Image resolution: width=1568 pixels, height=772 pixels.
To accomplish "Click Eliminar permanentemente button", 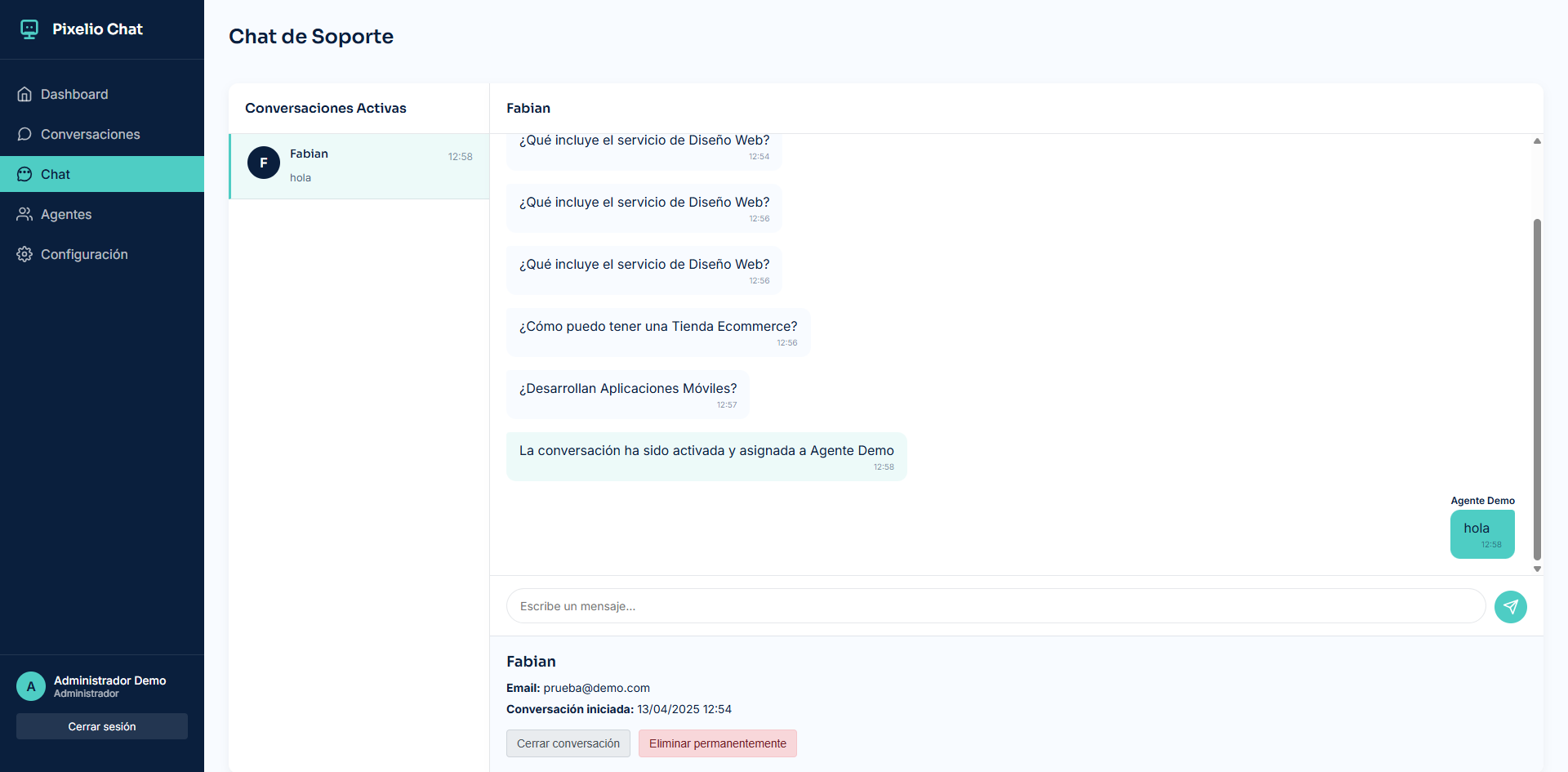I will [718, 743].
